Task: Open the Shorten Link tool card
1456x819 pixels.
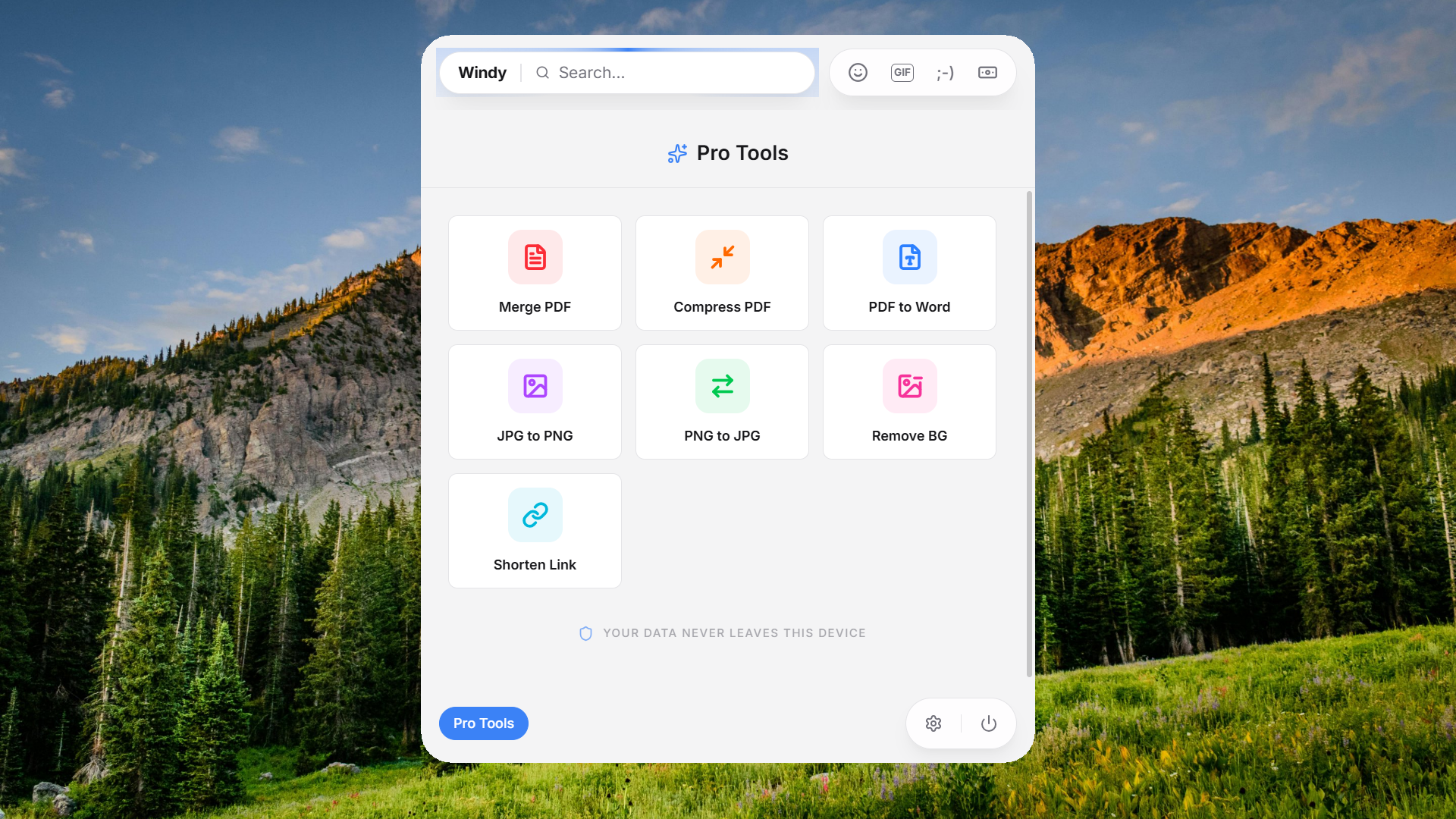Action: pos(535,531)
